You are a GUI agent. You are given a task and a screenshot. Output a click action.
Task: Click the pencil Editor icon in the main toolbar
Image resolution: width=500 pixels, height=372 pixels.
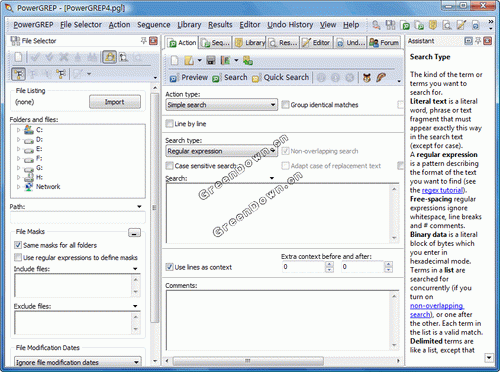pyautogui.click(x=461, y=25)
